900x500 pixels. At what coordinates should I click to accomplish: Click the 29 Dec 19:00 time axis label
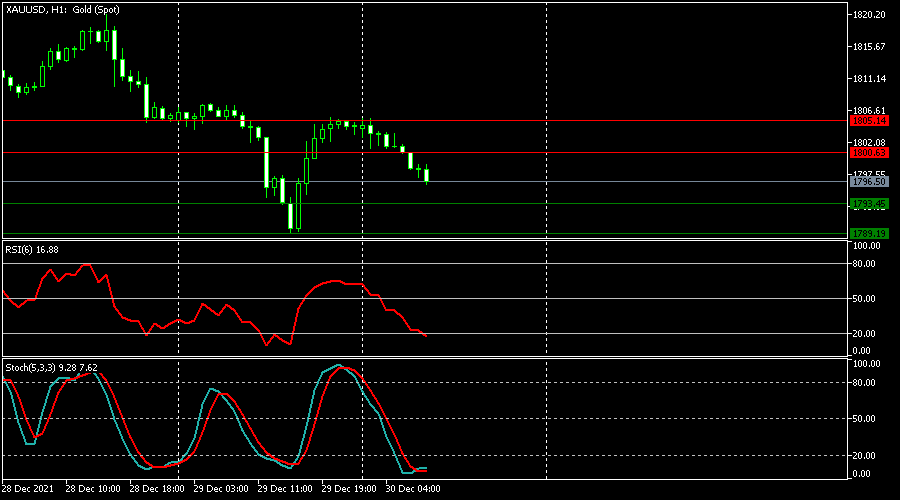tap(349, 489)
